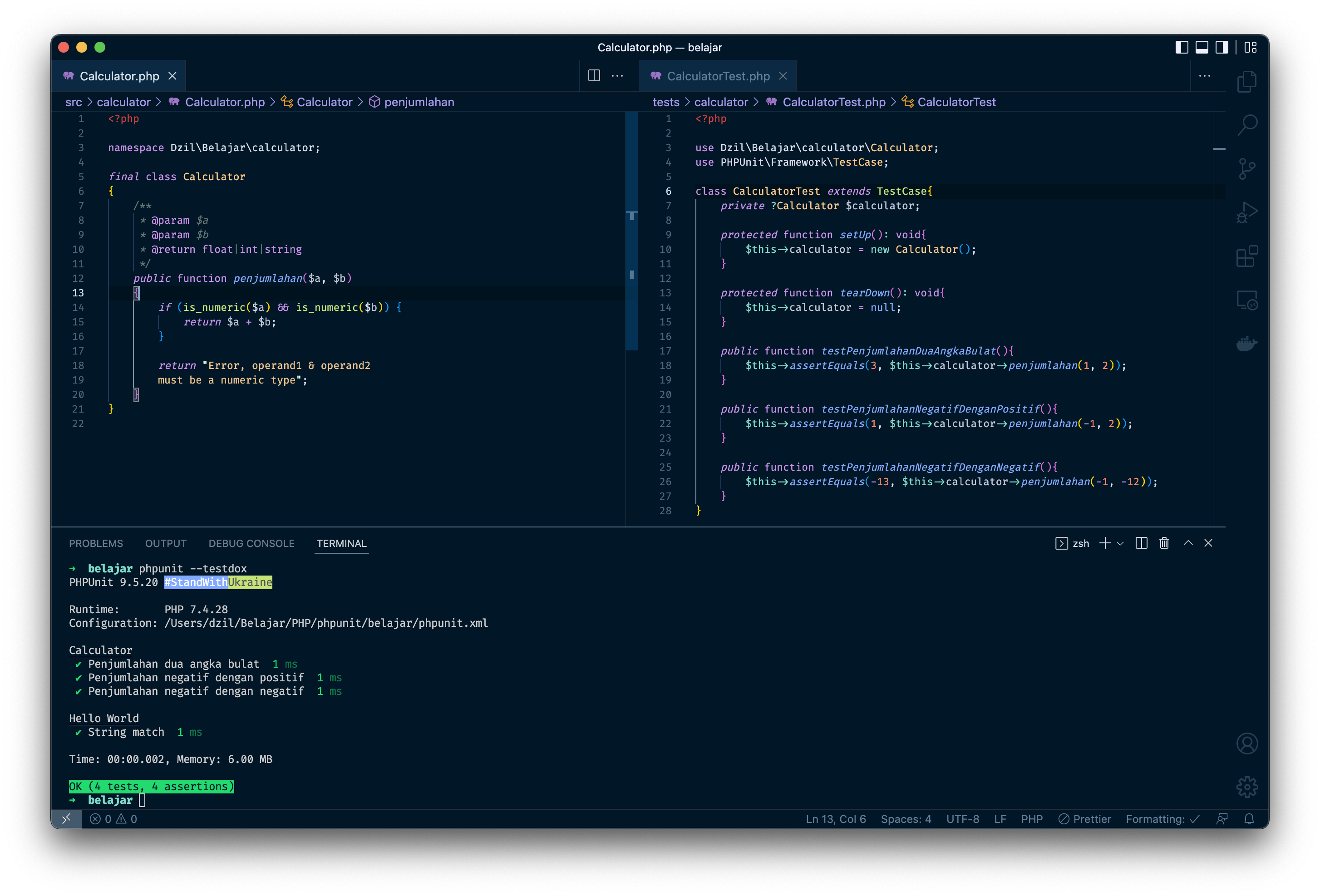Kill terminal with the trash icon
The width and height of the screenshot is (1320, 896).
pos(1164,543)
